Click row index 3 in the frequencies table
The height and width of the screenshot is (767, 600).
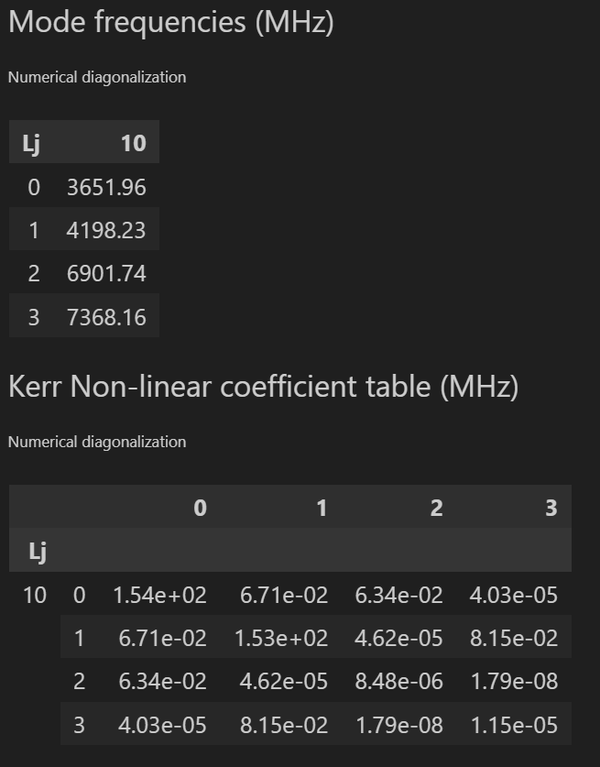(x=34, y=317)
